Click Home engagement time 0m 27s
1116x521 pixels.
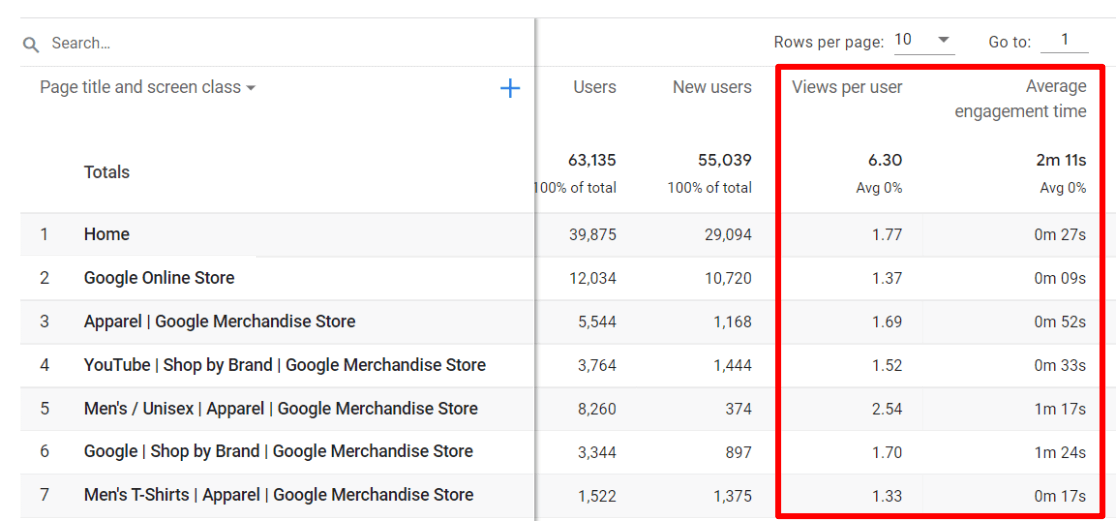(x=1060, y=234)
